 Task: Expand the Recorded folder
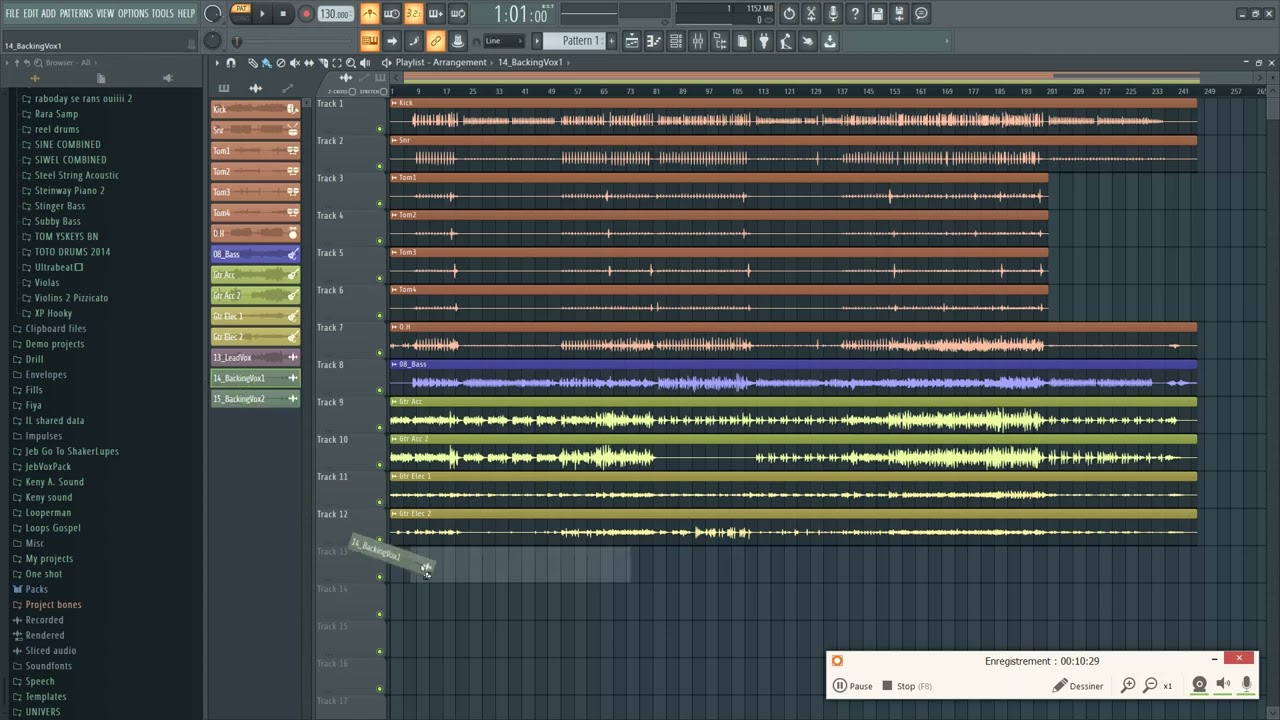pyautogui.click(x=44, y=620)
